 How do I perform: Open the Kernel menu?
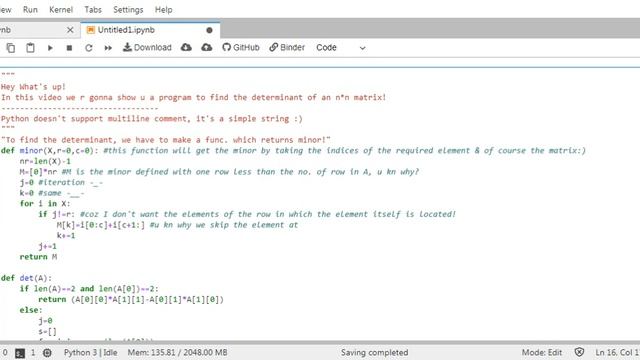click(x=61, y=9)
